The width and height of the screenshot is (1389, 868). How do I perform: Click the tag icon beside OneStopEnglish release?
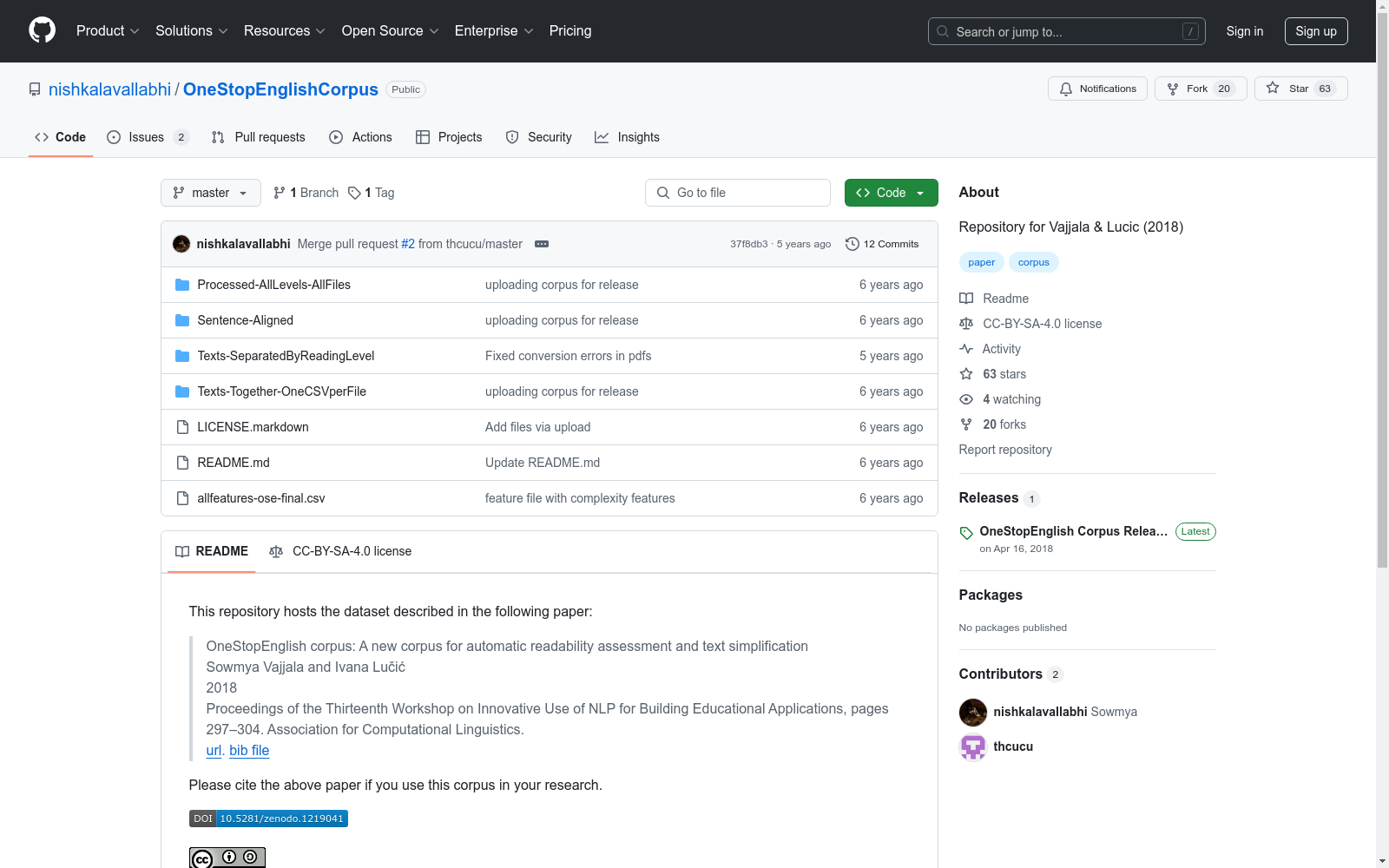tap(966, 533)
